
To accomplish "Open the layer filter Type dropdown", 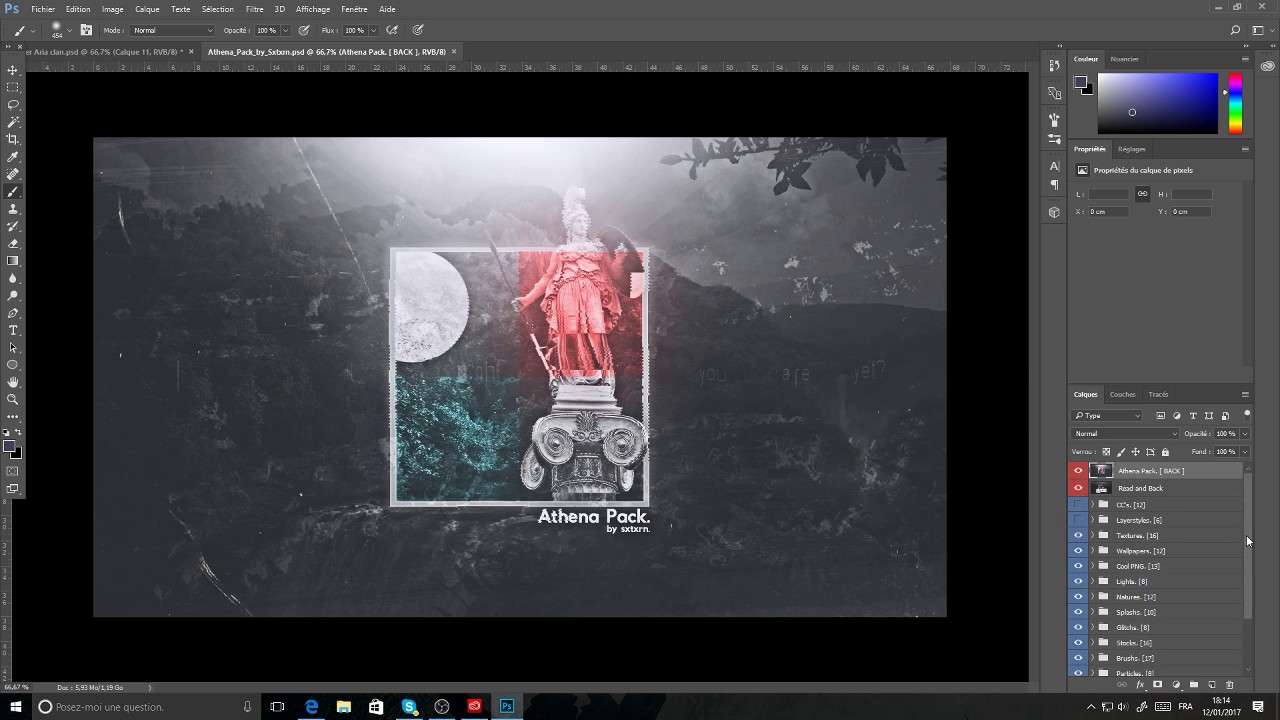I will (1108, 416).
